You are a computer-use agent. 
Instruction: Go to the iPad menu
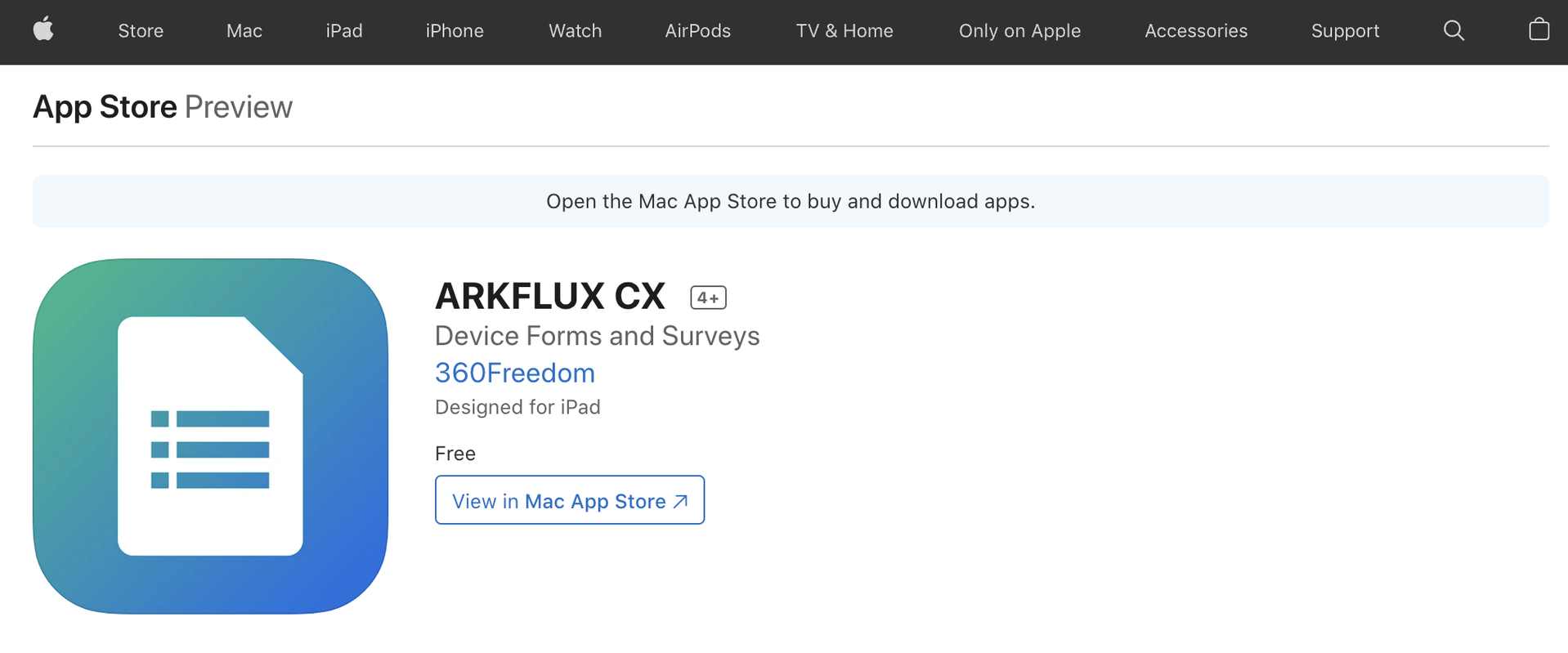click(344, 31)
